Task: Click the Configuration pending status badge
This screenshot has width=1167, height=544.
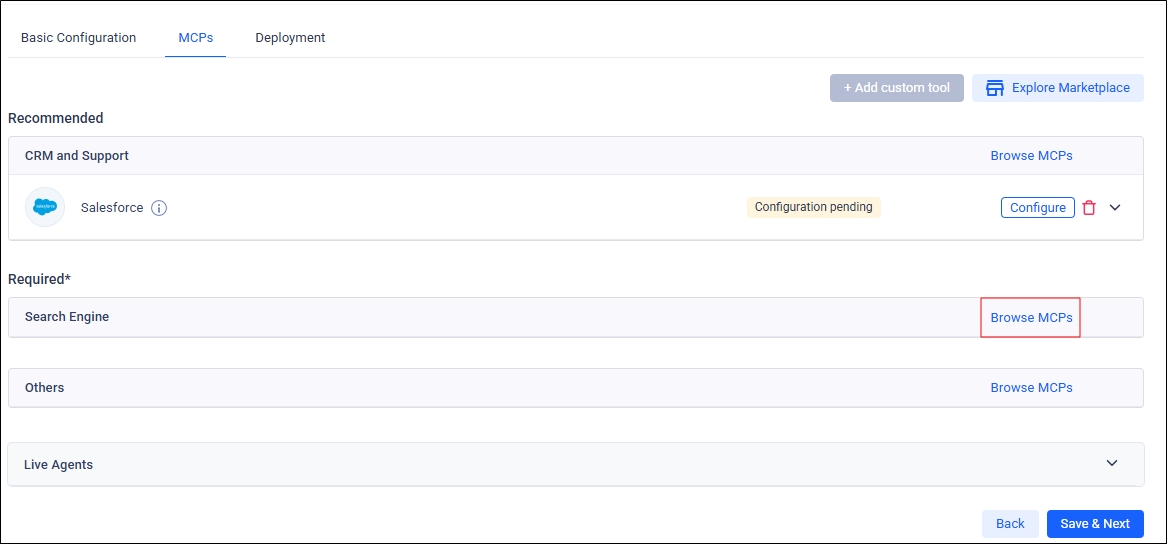Action: click(x=813, y=207)
